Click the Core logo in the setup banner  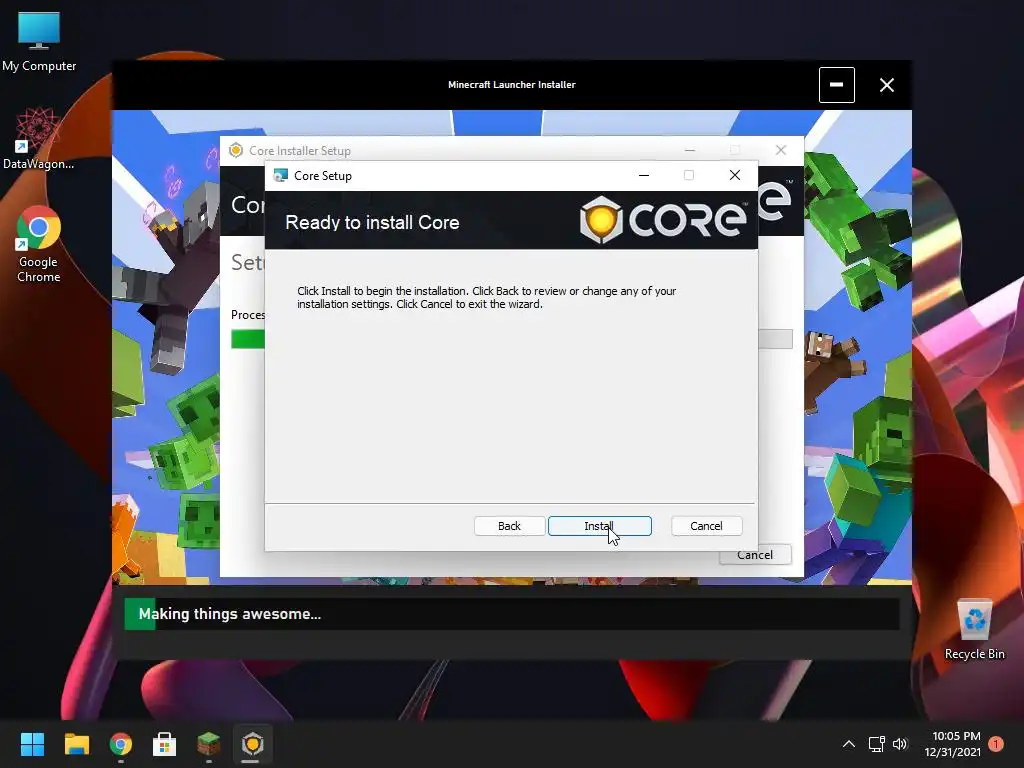click(664, 219)
